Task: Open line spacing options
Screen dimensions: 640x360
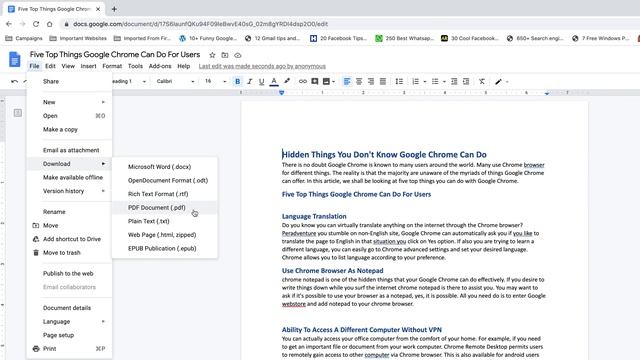Action: click(399, 82)
